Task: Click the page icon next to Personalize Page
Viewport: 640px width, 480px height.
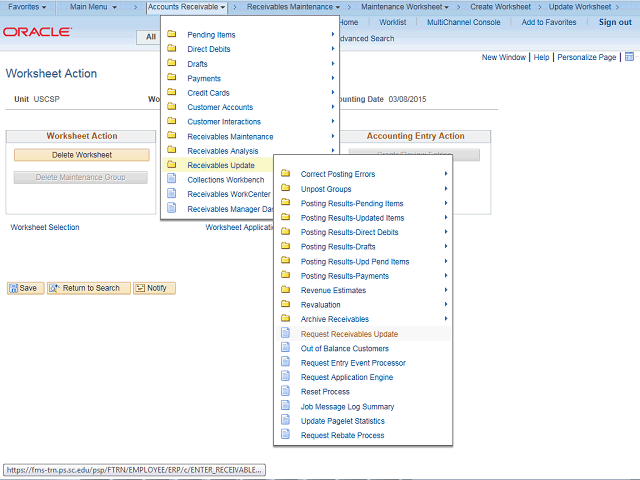Action: coord(629,58)
